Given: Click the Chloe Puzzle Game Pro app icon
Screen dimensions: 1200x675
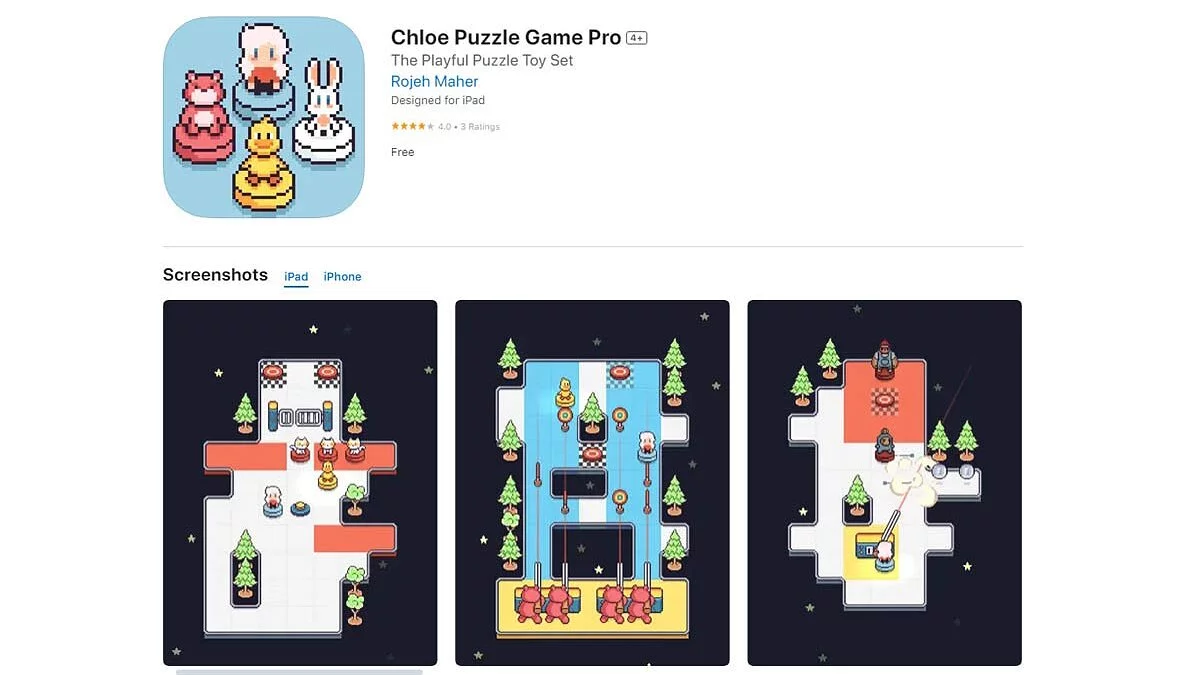Looking at the screenshot, I should [264, 118].
